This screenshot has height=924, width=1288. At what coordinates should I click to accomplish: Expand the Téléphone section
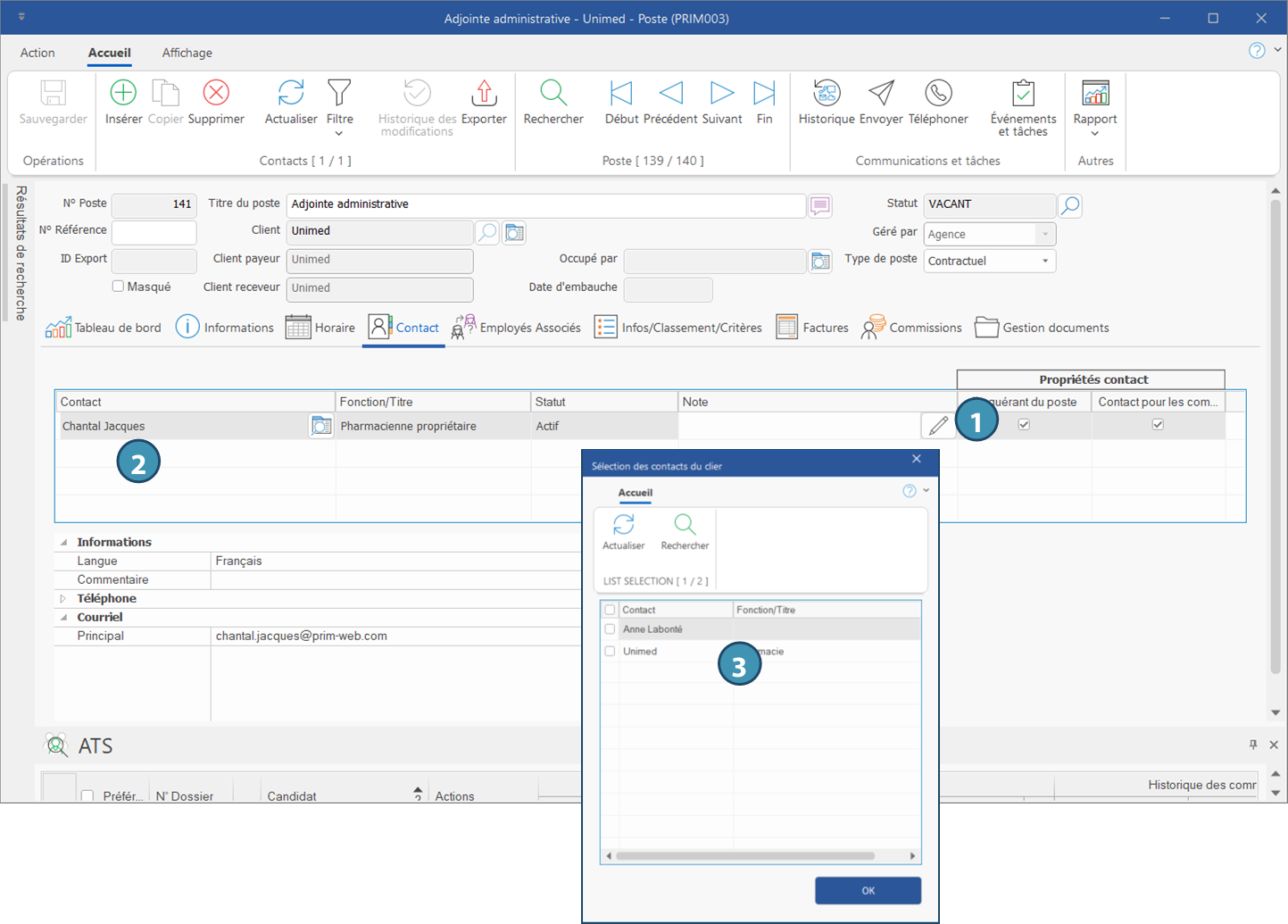63,599
